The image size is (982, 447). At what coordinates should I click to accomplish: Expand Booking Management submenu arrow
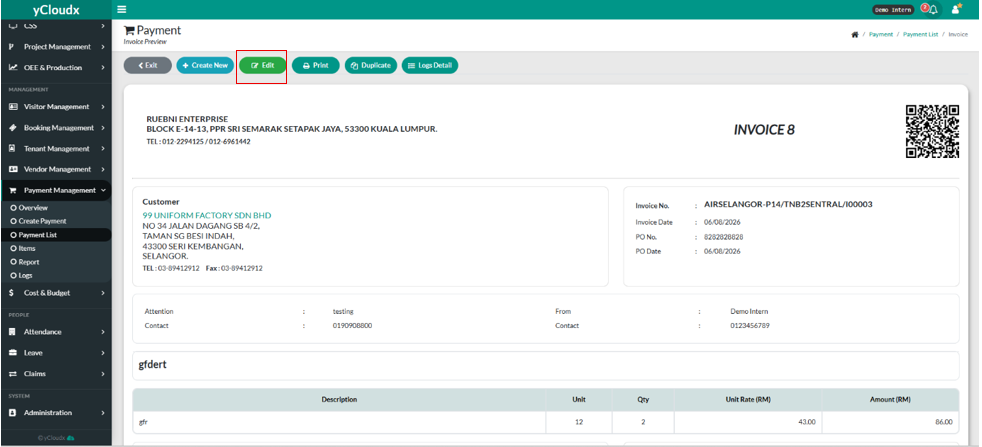[103, 128]
